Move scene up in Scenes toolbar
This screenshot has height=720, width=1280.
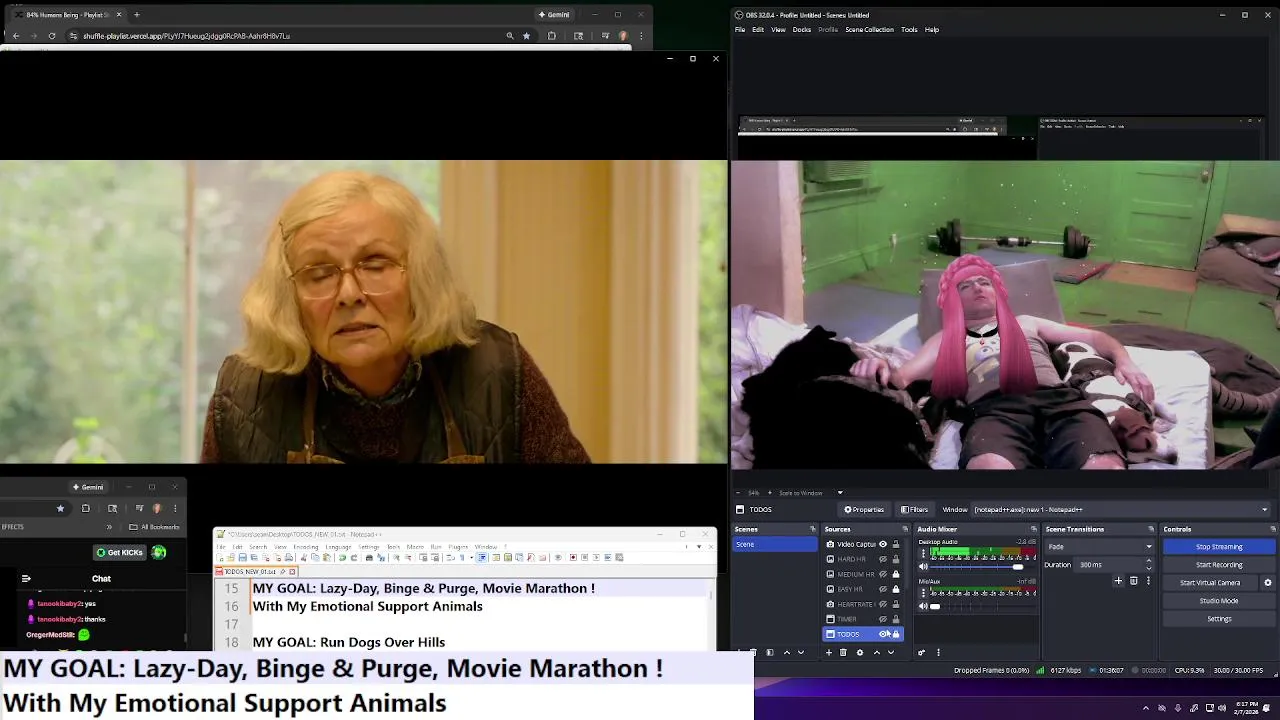point(787,652)
